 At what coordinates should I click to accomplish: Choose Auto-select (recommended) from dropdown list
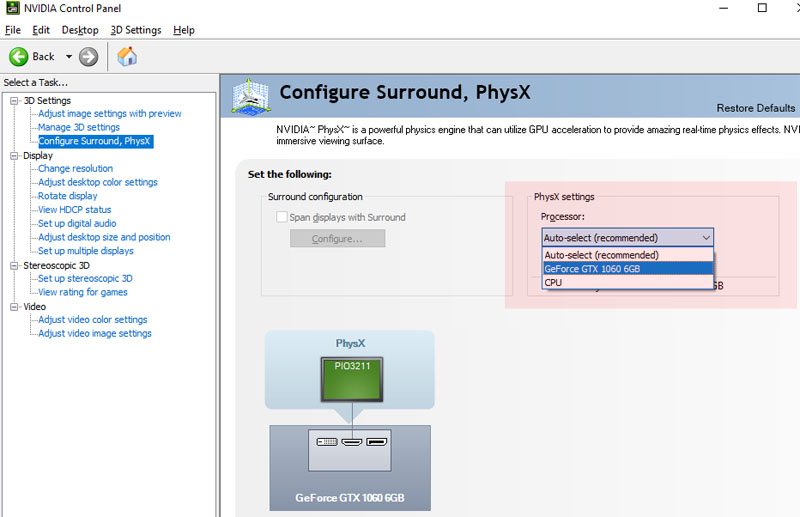point(628,255)
